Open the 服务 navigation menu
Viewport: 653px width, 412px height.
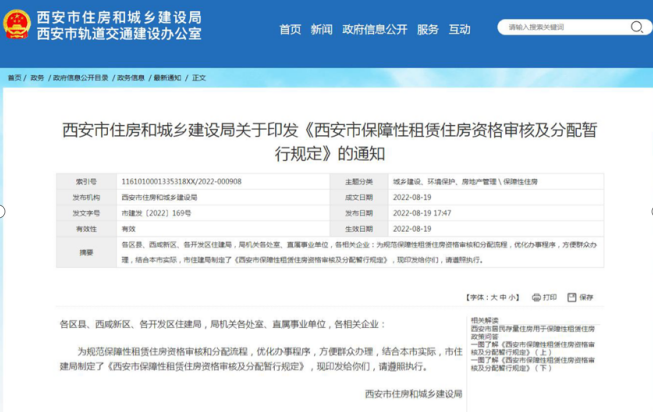(428, 29)
